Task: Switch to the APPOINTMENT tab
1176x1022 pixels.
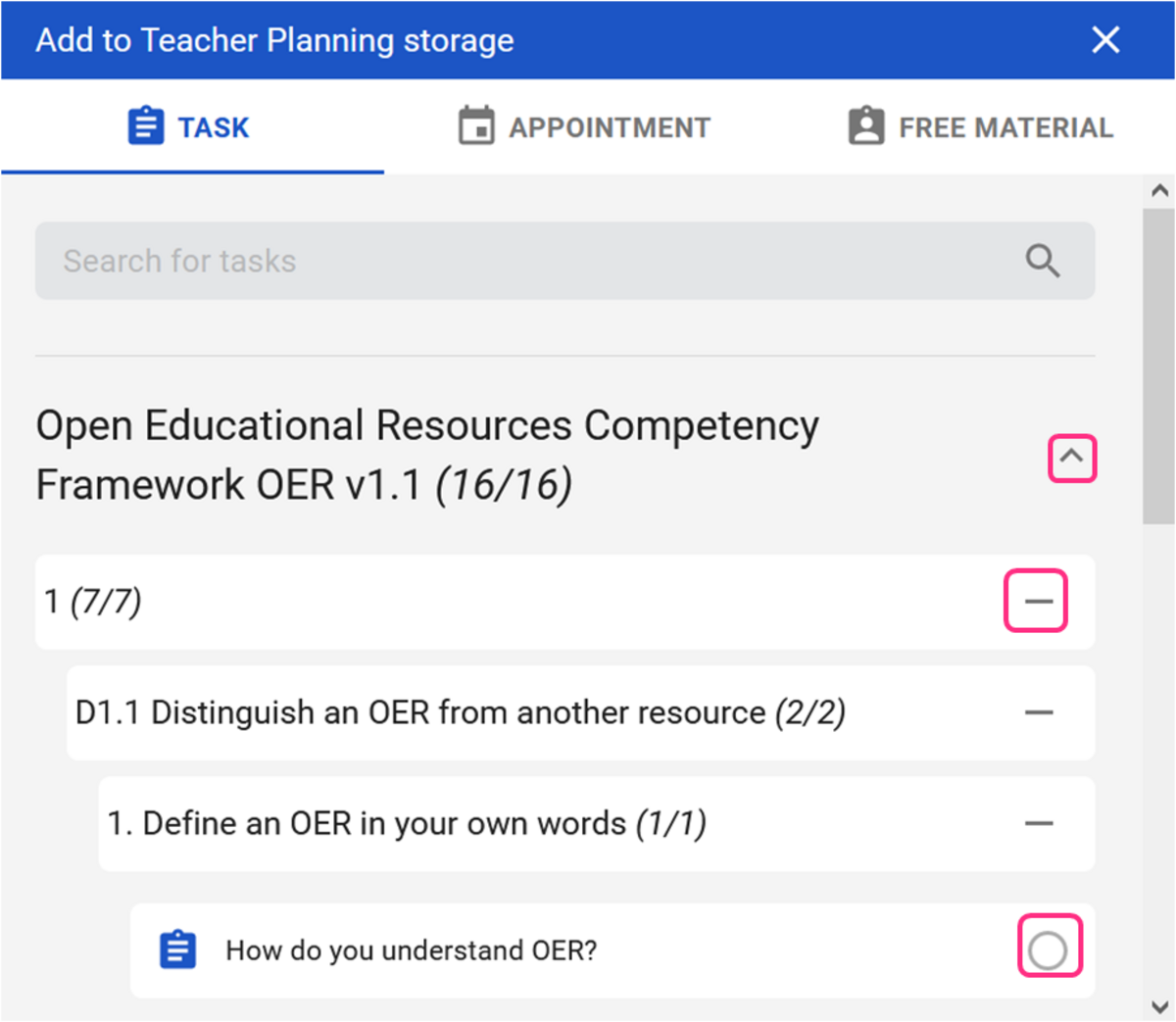Action: click(x=584, y=126)
